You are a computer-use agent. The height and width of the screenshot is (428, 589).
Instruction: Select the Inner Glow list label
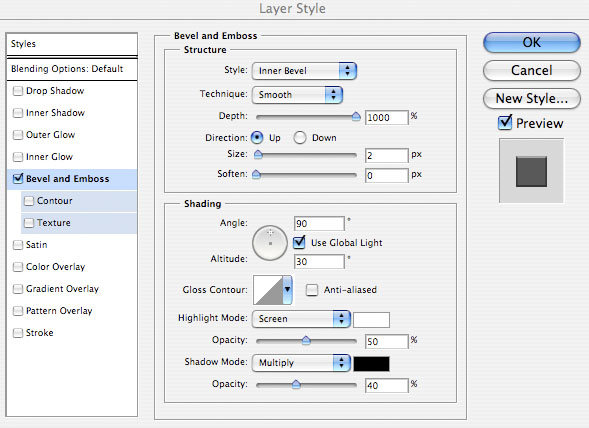coord(49,157)
